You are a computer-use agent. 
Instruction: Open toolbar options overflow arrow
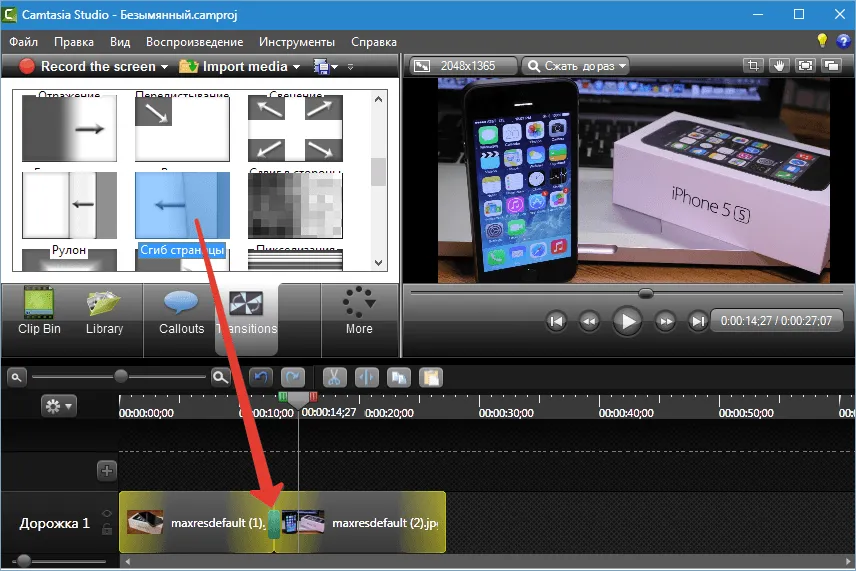[x=350, y=67]
